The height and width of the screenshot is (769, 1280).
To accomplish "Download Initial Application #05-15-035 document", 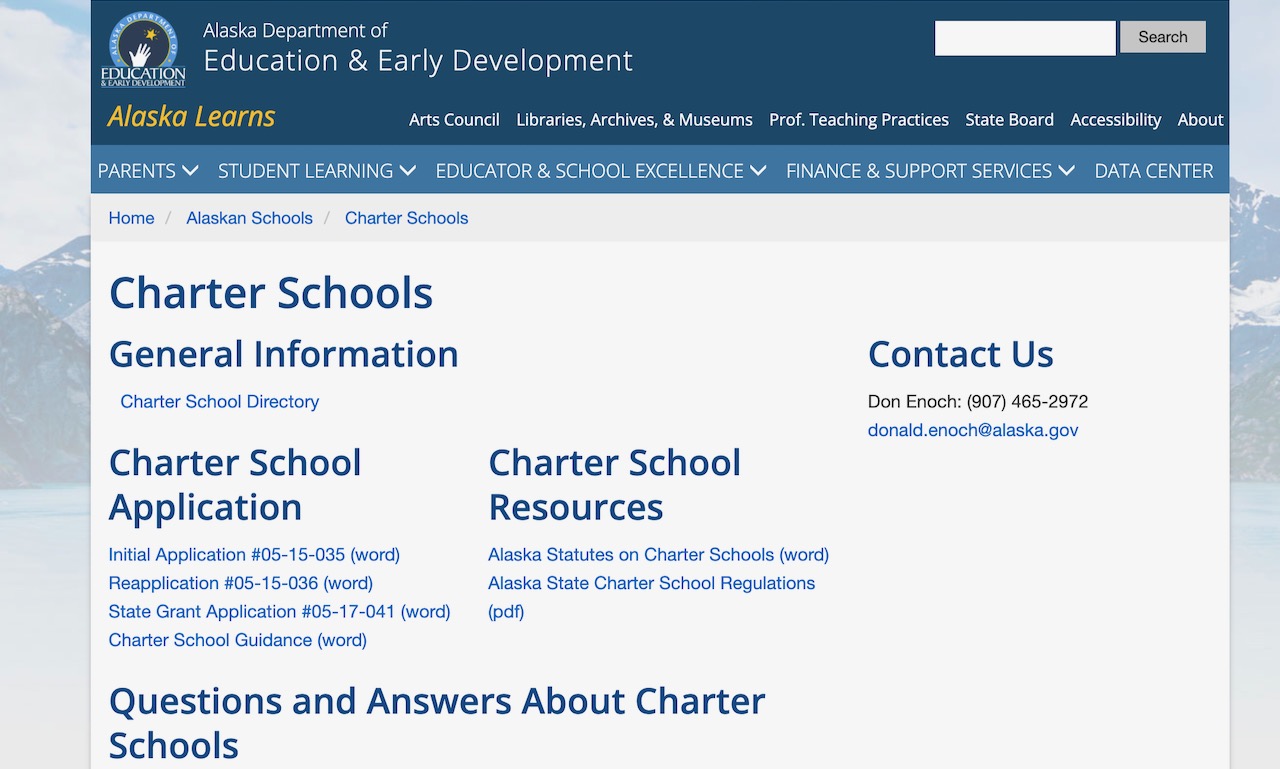I will click(x=254, y=555).
